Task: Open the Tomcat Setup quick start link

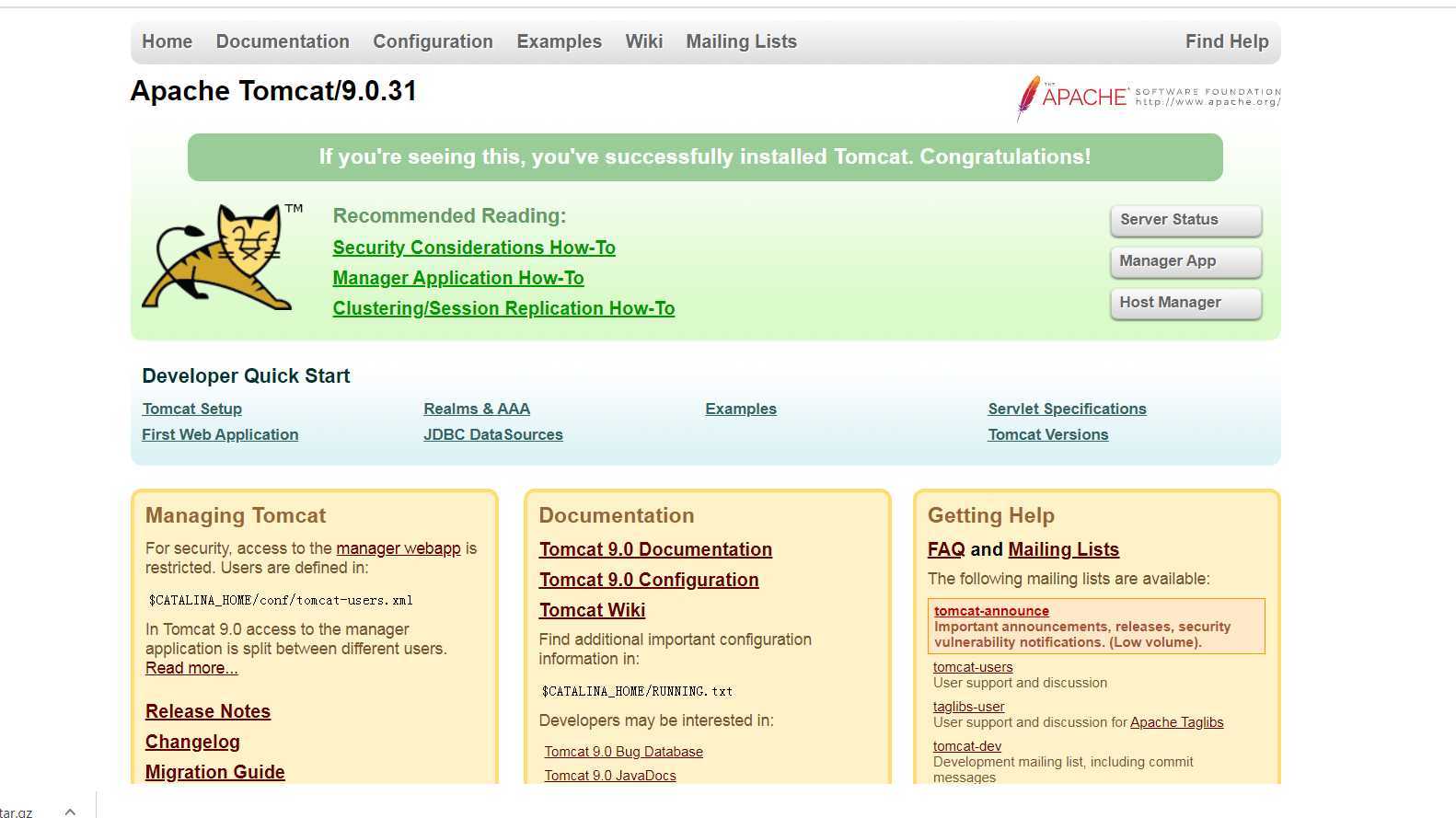Action: (x=191, y=409)
